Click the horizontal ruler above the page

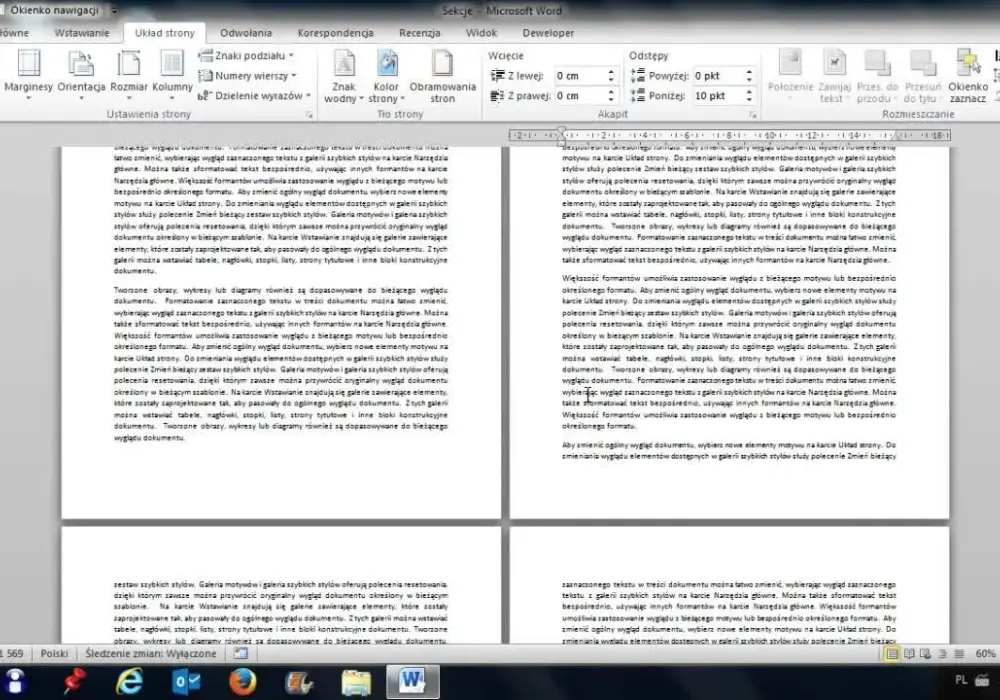pos(730,135)
